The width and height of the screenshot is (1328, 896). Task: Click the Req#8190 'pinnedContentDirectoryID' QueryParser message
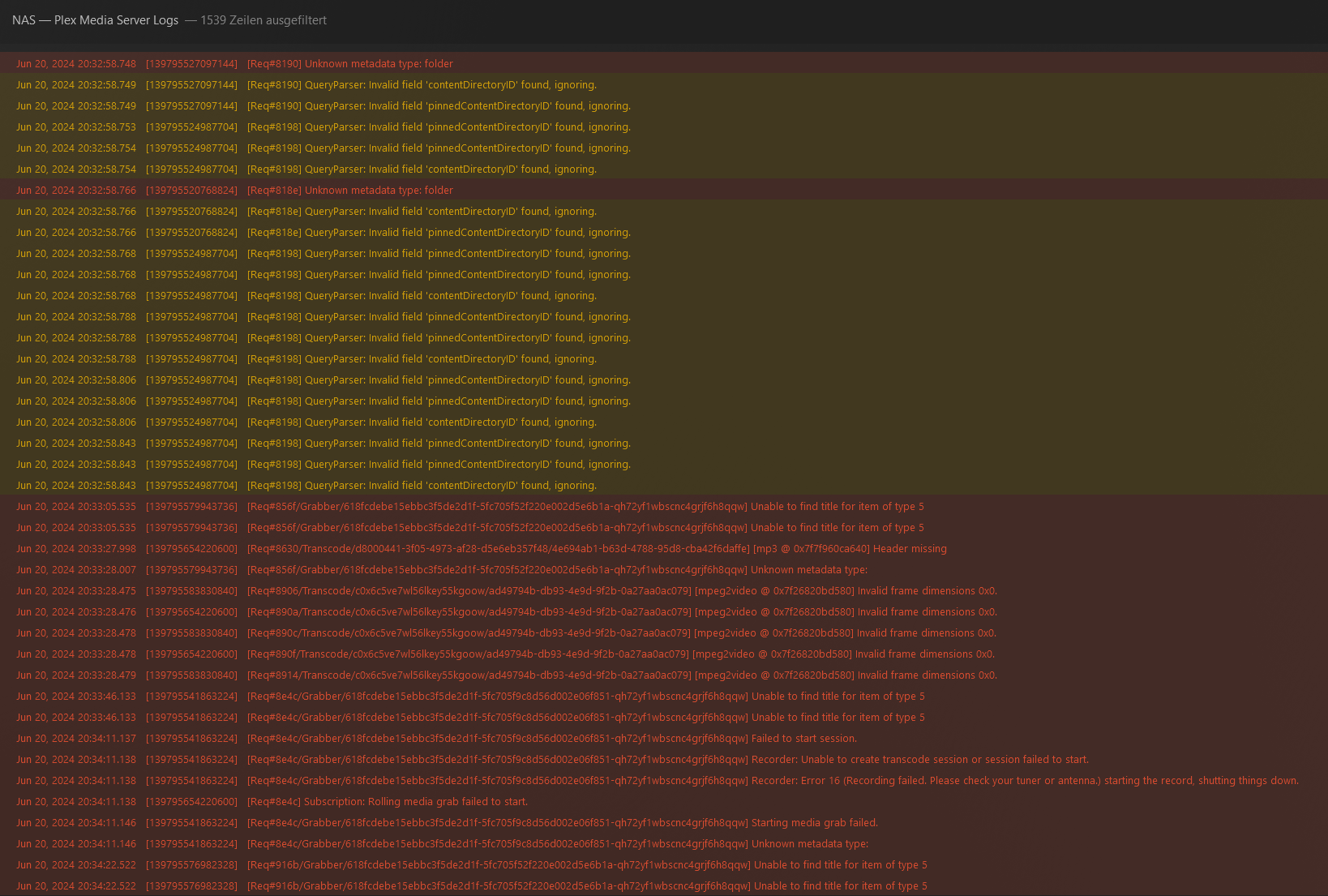click(439, 105)
